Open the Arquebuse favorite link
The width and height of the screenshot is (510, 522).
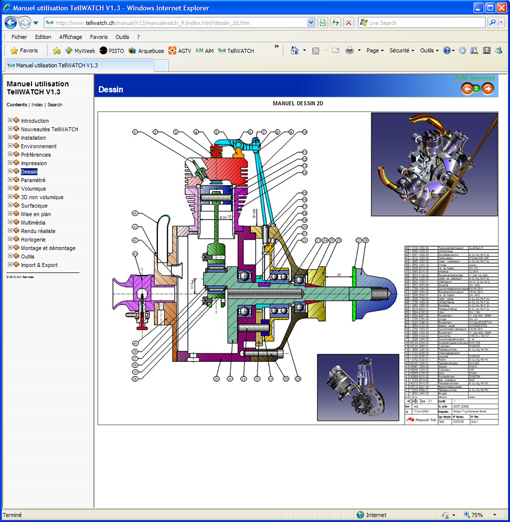(146, 51)
